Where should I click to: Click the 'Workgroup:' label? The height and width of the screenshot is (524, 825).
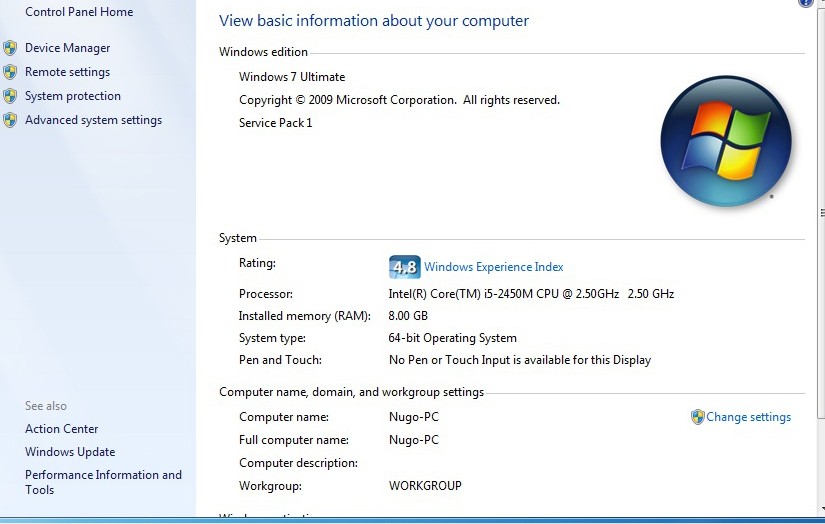(270, 486)
